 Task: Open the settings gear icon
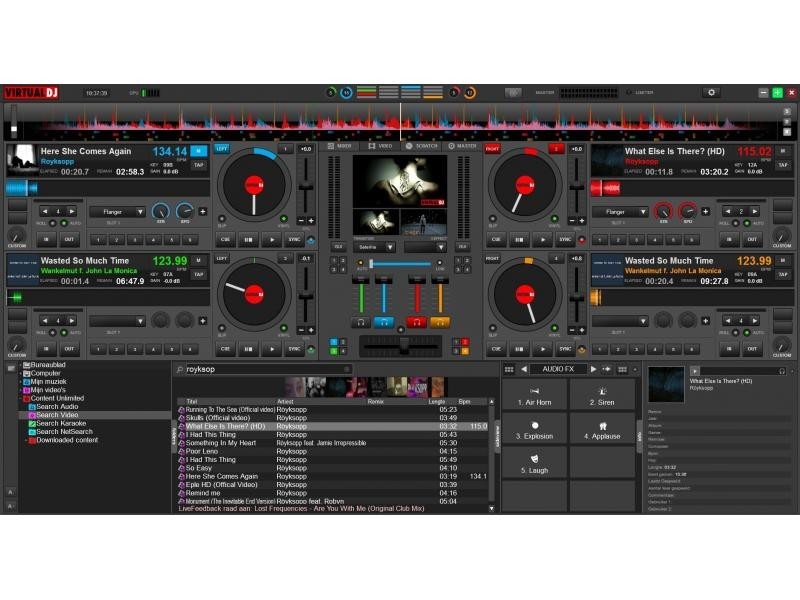711,93
